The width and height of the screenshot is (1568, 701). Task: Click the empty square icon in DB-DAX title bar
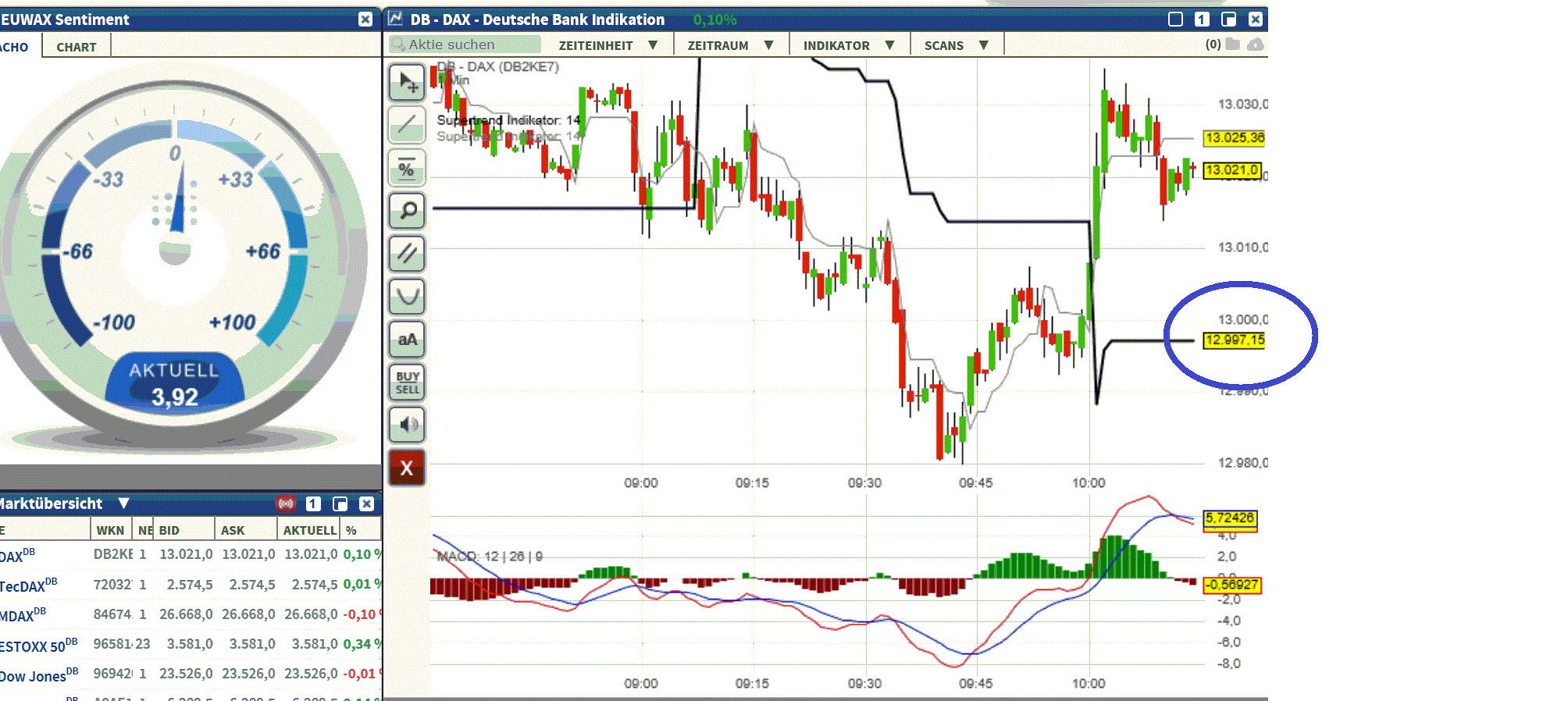point(1175,20)
